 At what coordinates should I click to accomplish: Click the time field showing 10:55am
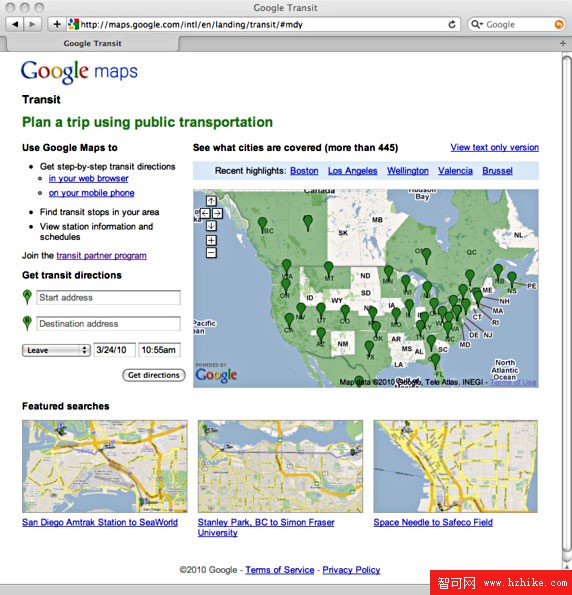(159, 350)
